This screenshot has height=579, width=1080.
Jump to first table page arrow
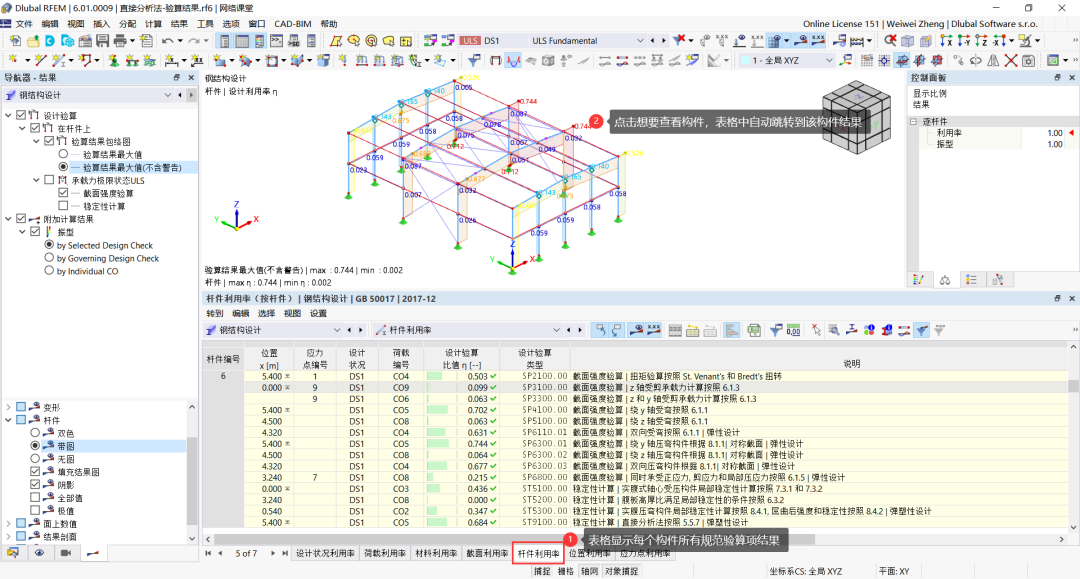click(208, 554)
